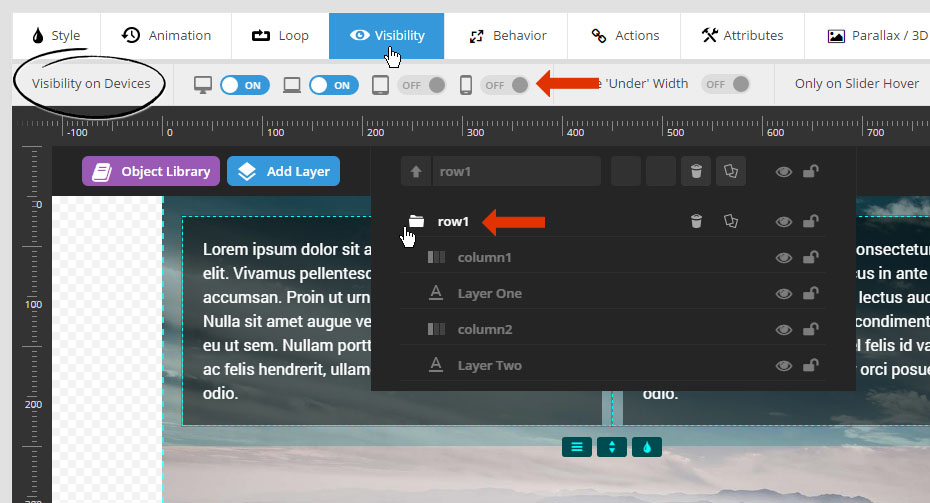The width and height of the screenshot is (930, 503).
Task: Collapse the row1 folder in layer list
Action: click(x=416, y=221)
